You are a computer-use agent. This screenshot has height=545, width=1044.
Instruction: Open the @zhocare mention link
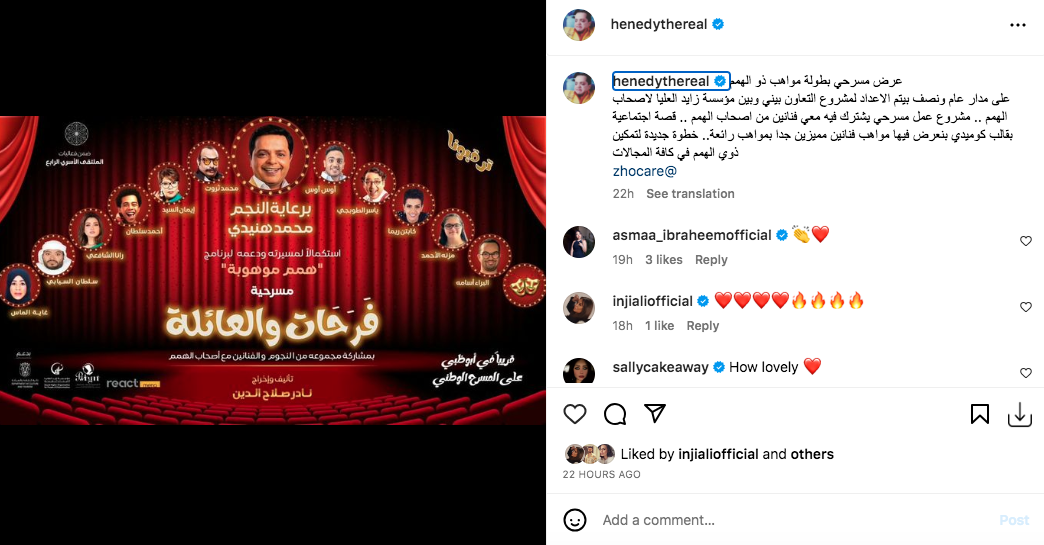point(645,171)
